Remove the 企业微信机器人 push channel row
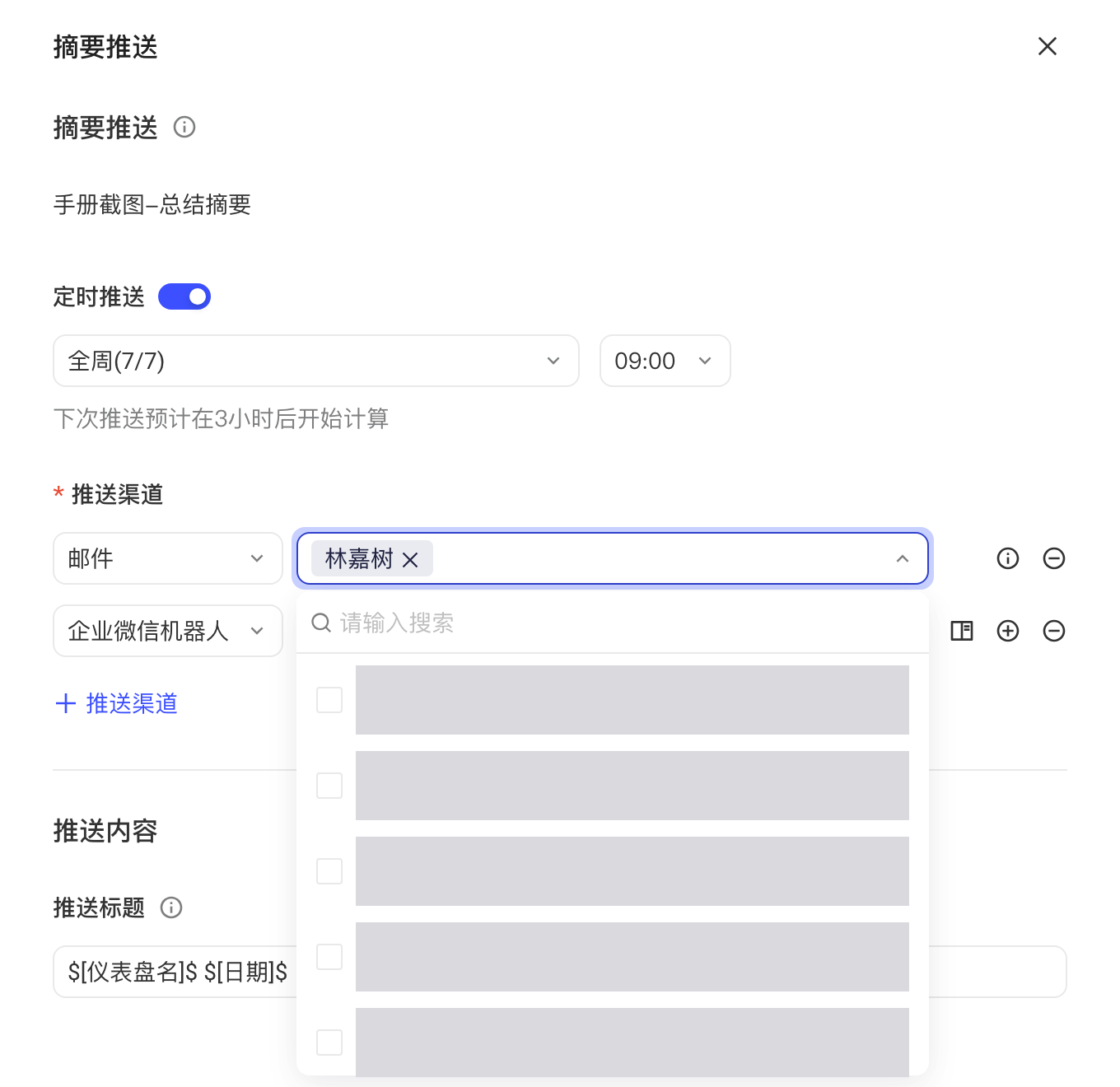Image resolution: width=1120 pixels, height=1087 pixels. click(x=1054, y=631)
